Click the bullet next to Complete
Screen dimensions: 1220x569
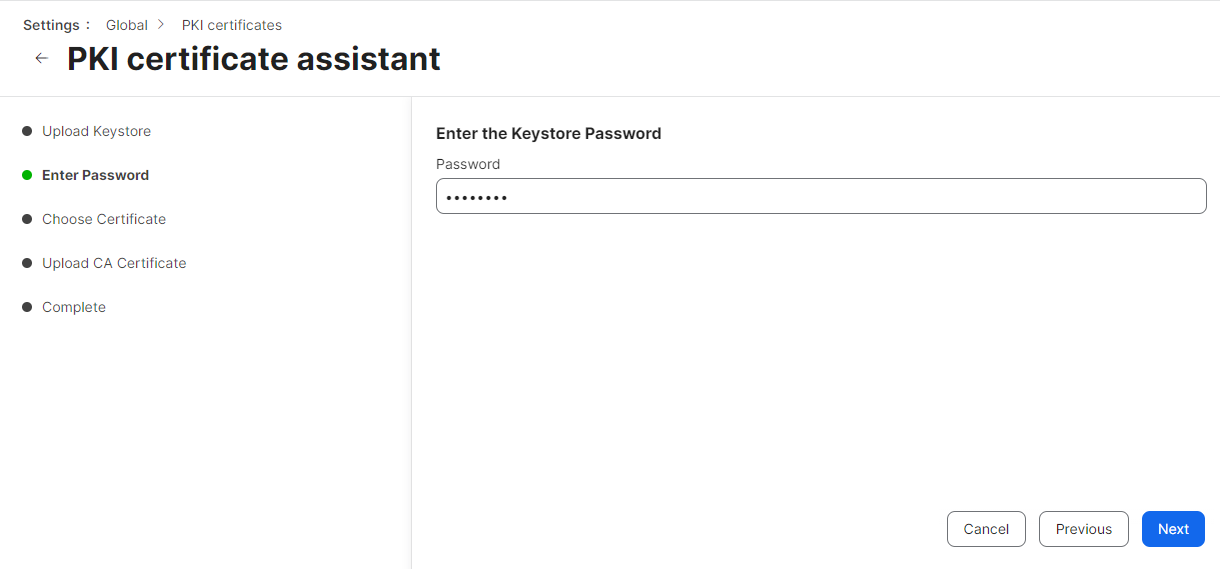click(x=27, y=307)
